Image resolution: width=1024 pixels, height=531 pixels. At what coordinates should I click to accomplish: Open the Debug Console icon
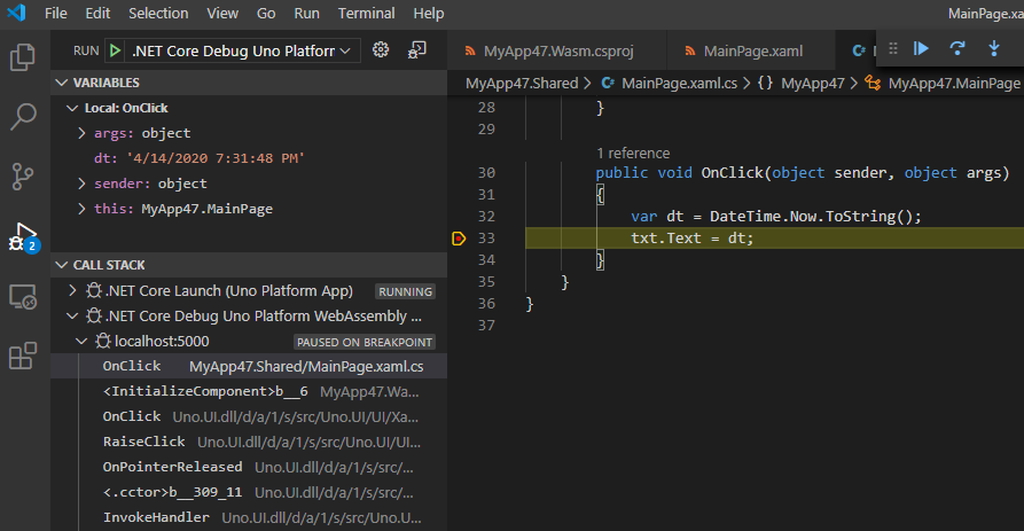point(417,50)
